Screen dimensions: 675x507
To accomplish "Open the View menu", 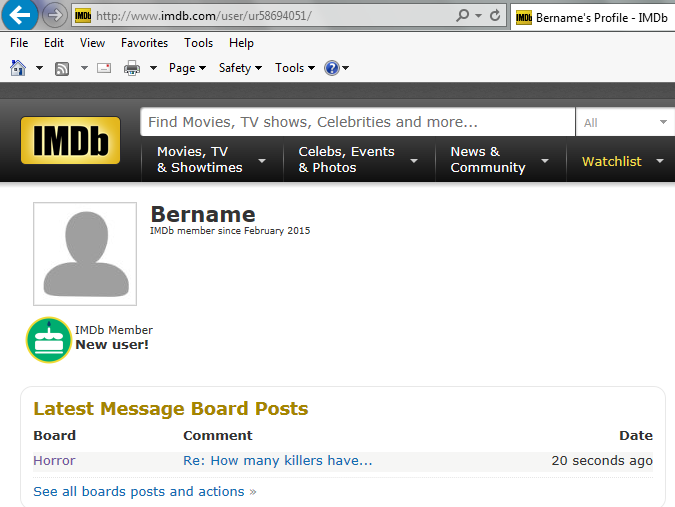I will (x=92, y=43).
